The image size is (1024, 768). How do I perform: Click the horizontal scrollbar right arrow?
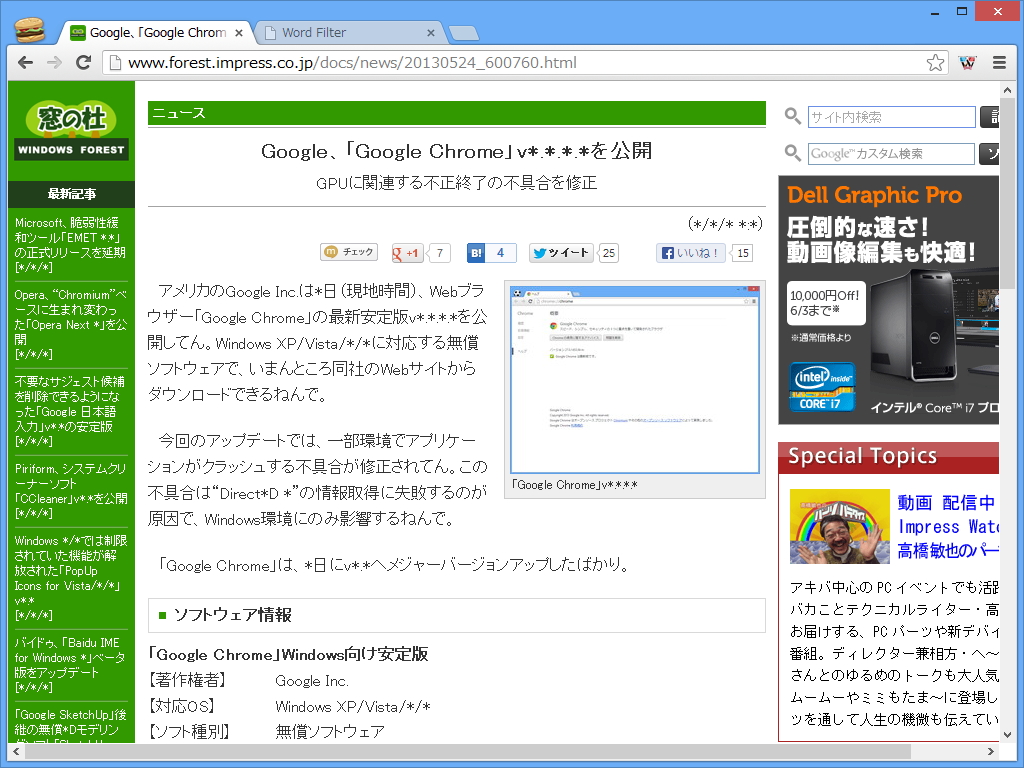click(x=991, y=751)
